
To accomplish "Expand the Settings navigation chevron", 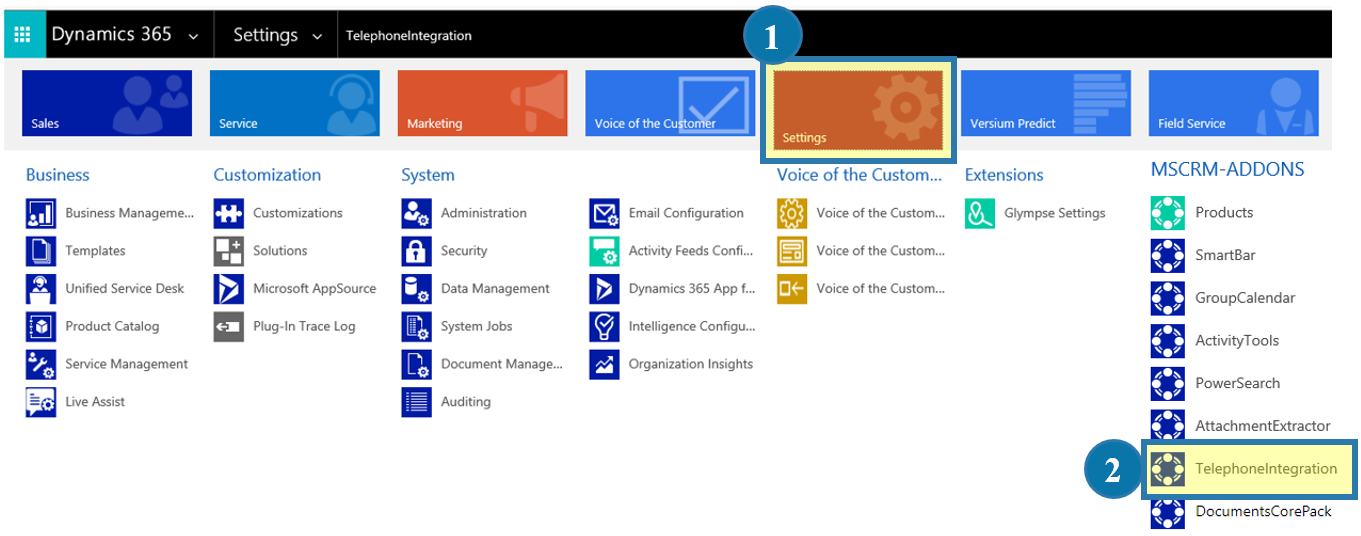I will coord(317,36).
